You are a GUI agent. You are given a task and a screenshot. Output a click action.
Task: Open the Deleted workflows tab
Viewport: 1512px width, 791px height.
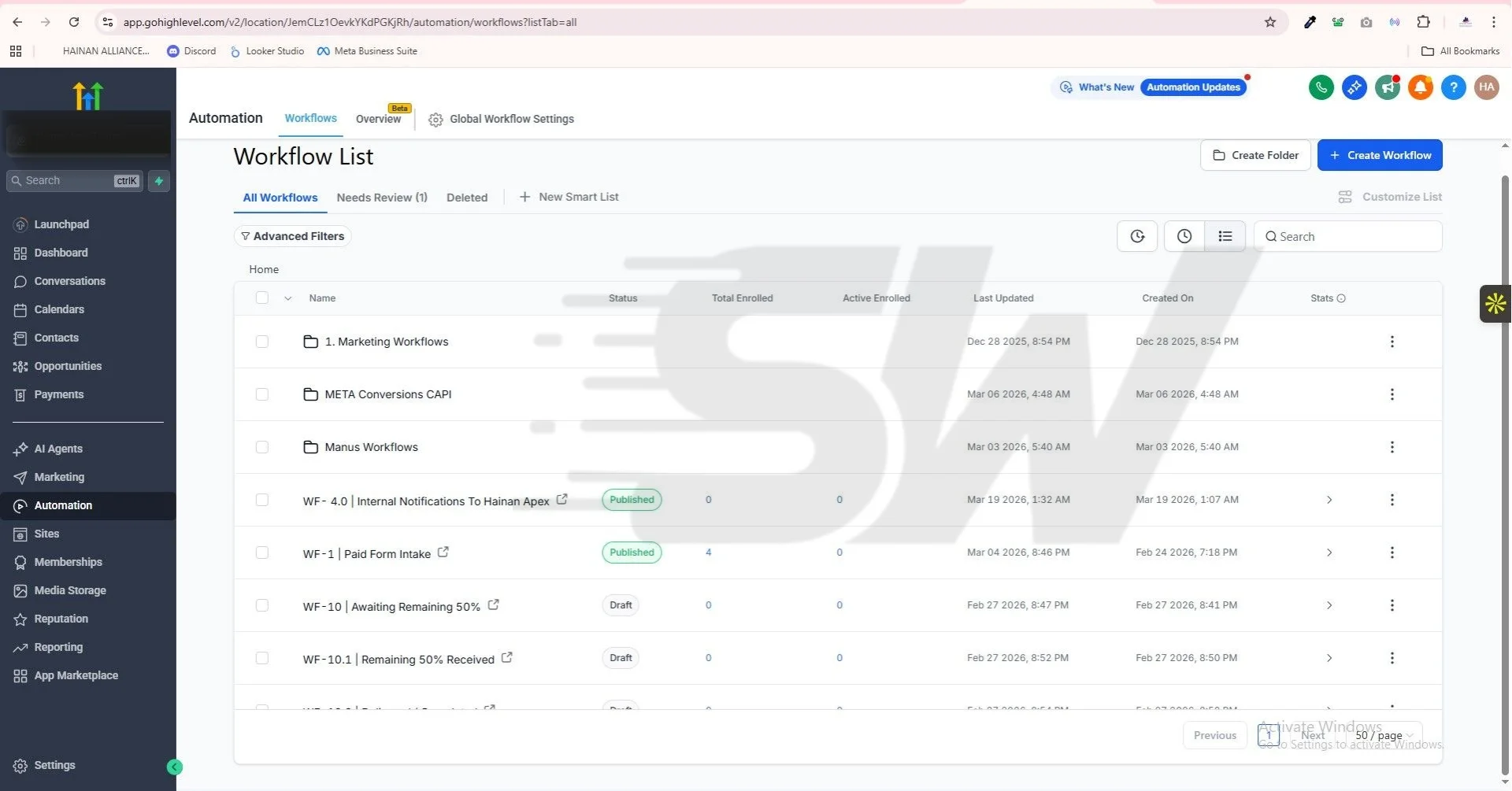click(x=466, y=198)
